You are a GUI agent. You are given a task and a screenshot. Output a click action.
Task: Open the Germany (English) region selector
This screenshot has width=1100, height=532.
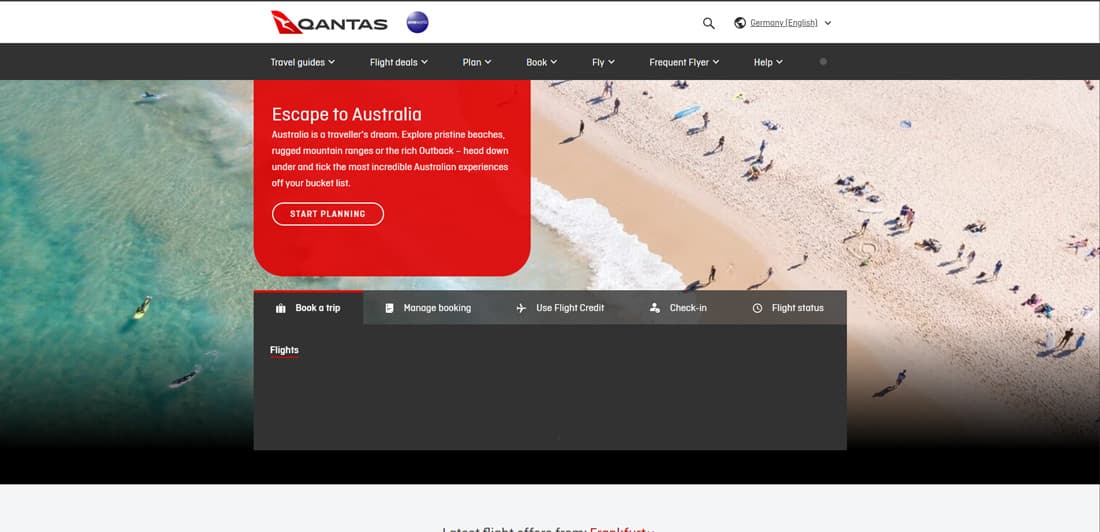783,22
